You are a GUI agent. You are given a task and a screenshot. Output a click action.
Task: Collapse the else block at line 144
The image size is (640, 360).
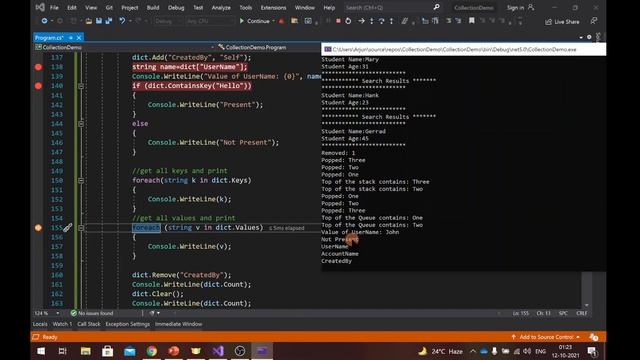click(x=81, y=124)
